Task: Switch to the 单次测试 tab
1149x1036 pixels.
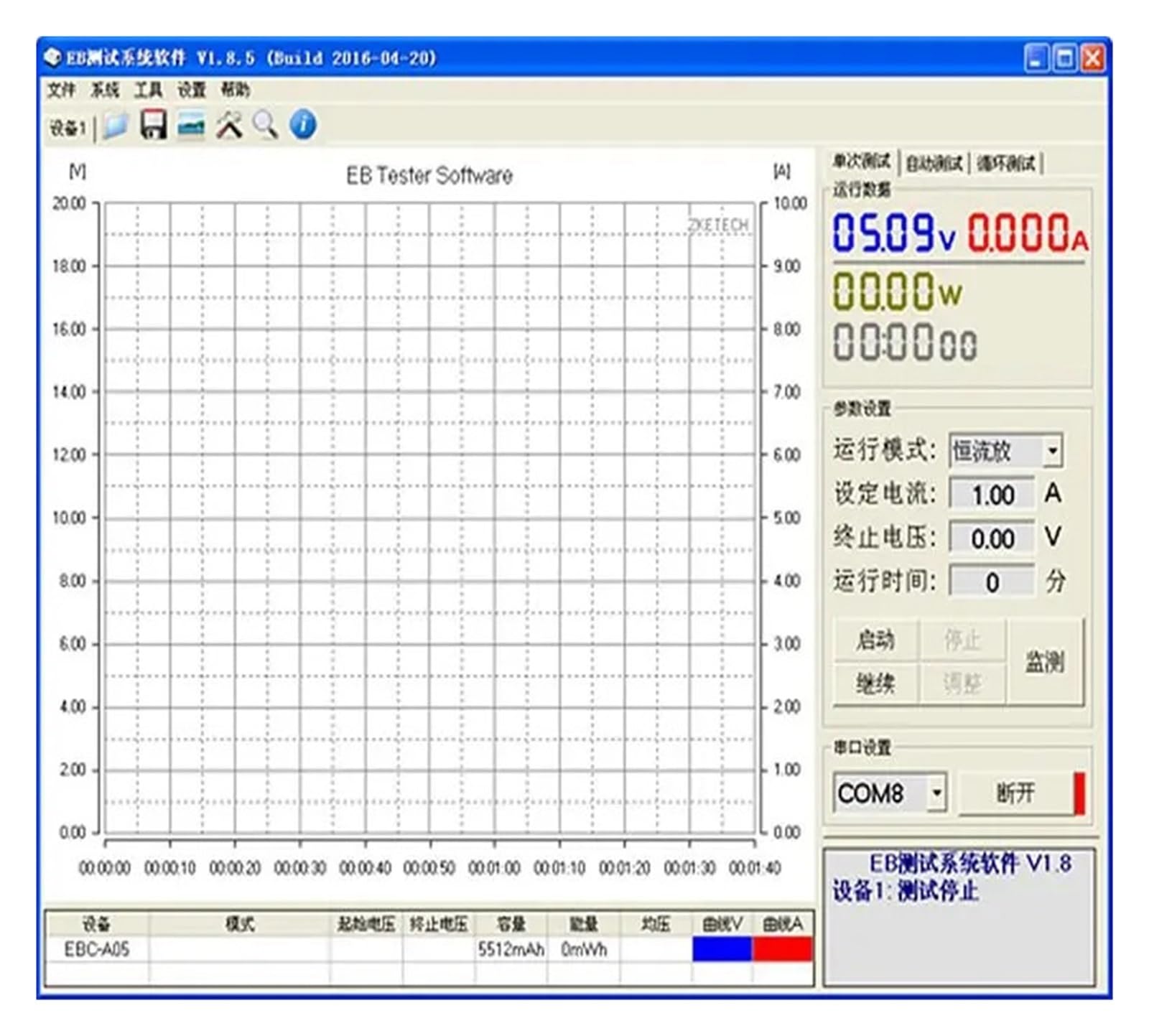Action: click(x=861, y=162)
